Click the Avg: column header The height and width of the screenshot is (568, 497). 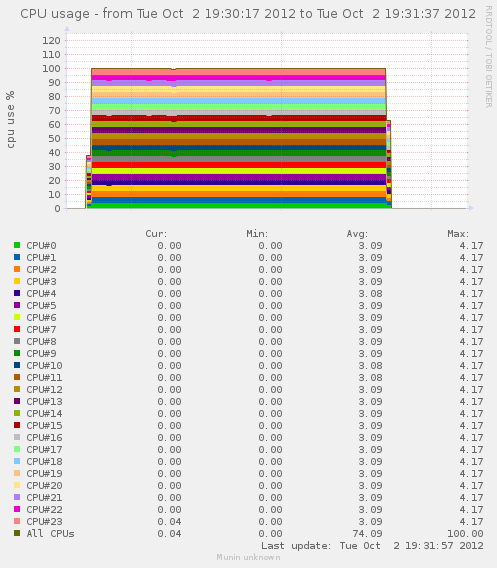click(358, 234)
